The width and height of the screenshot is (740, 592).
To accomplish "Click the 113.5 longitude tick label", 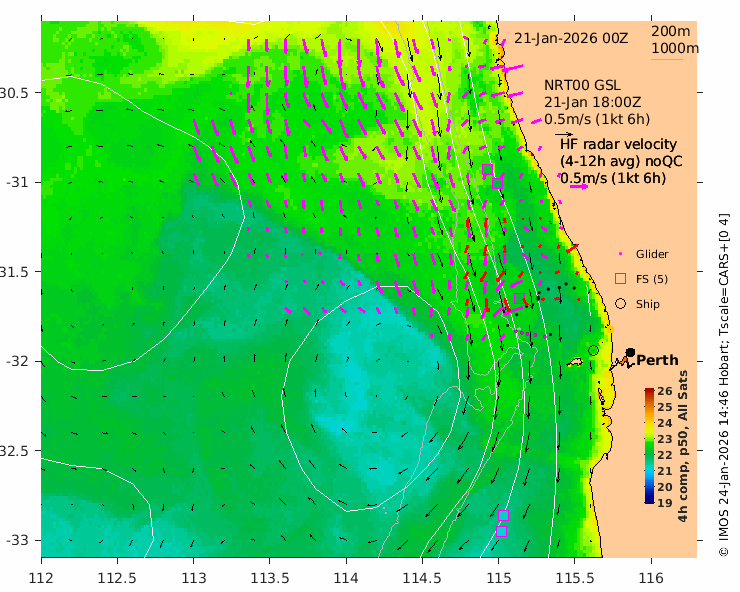I will [x=269, y=578].
